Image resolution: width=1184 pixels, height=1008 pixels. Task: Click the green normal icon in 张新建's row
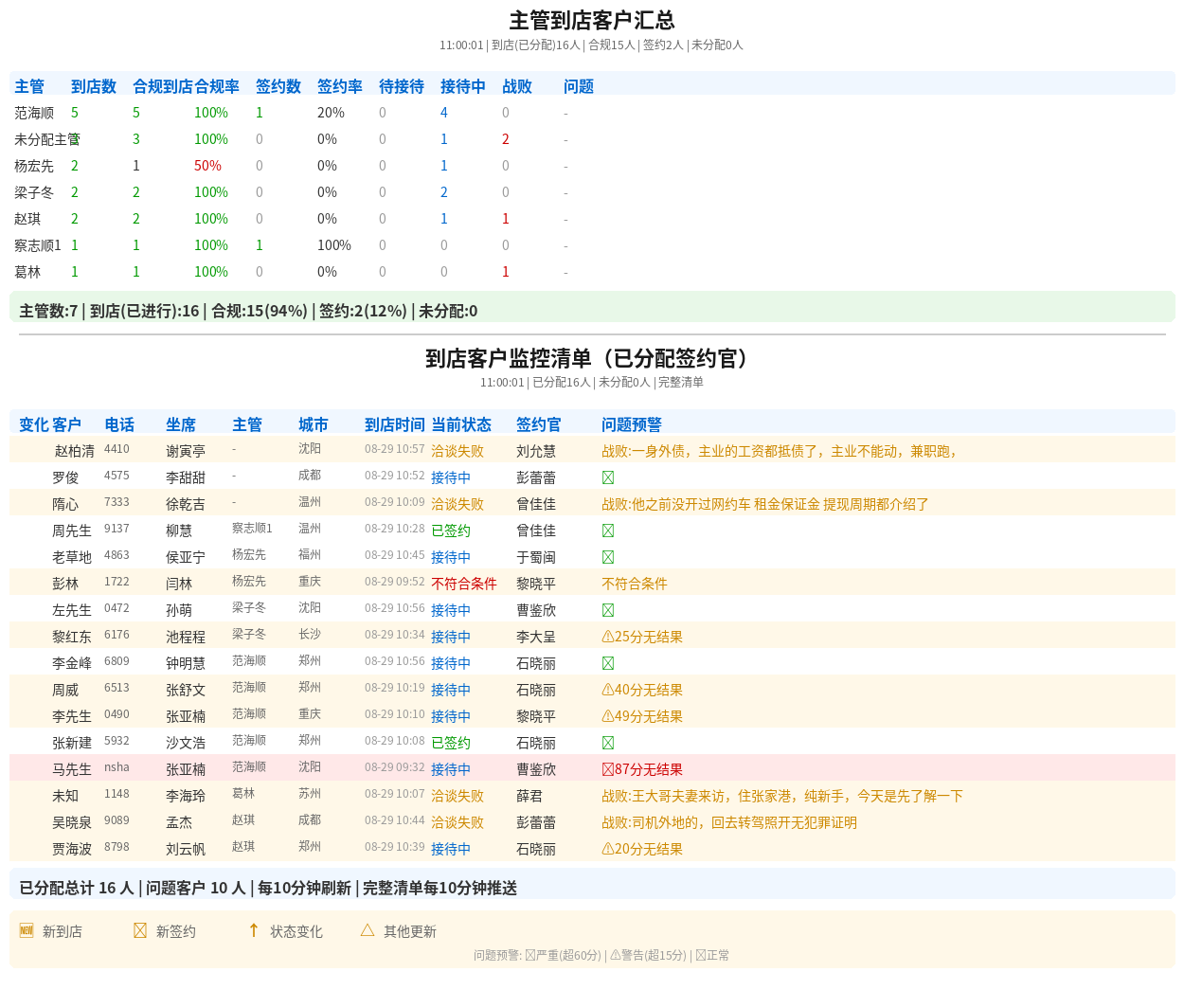coord(608,743)
